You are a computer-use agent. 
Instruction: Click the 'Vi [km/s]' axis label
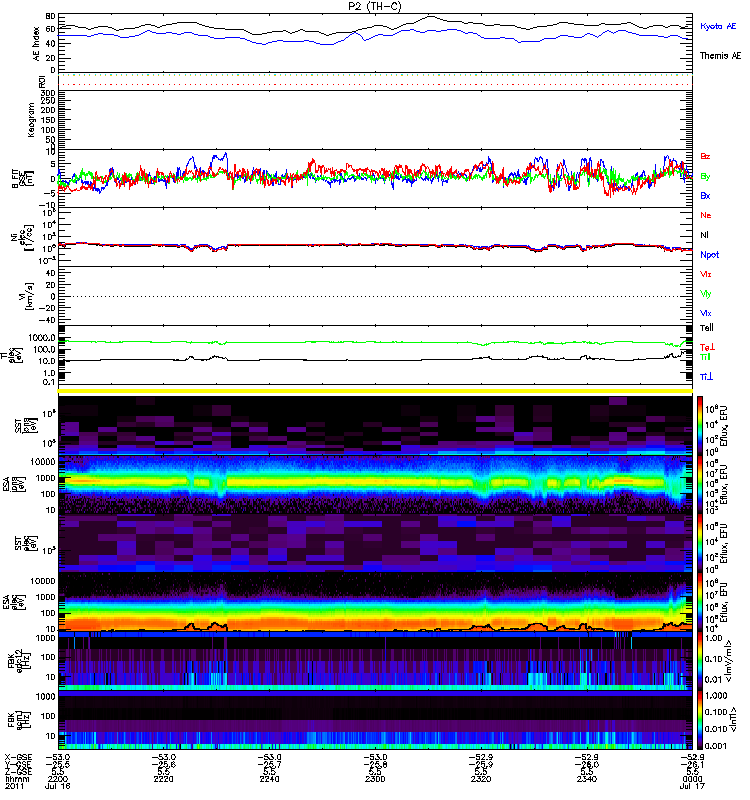26,296
